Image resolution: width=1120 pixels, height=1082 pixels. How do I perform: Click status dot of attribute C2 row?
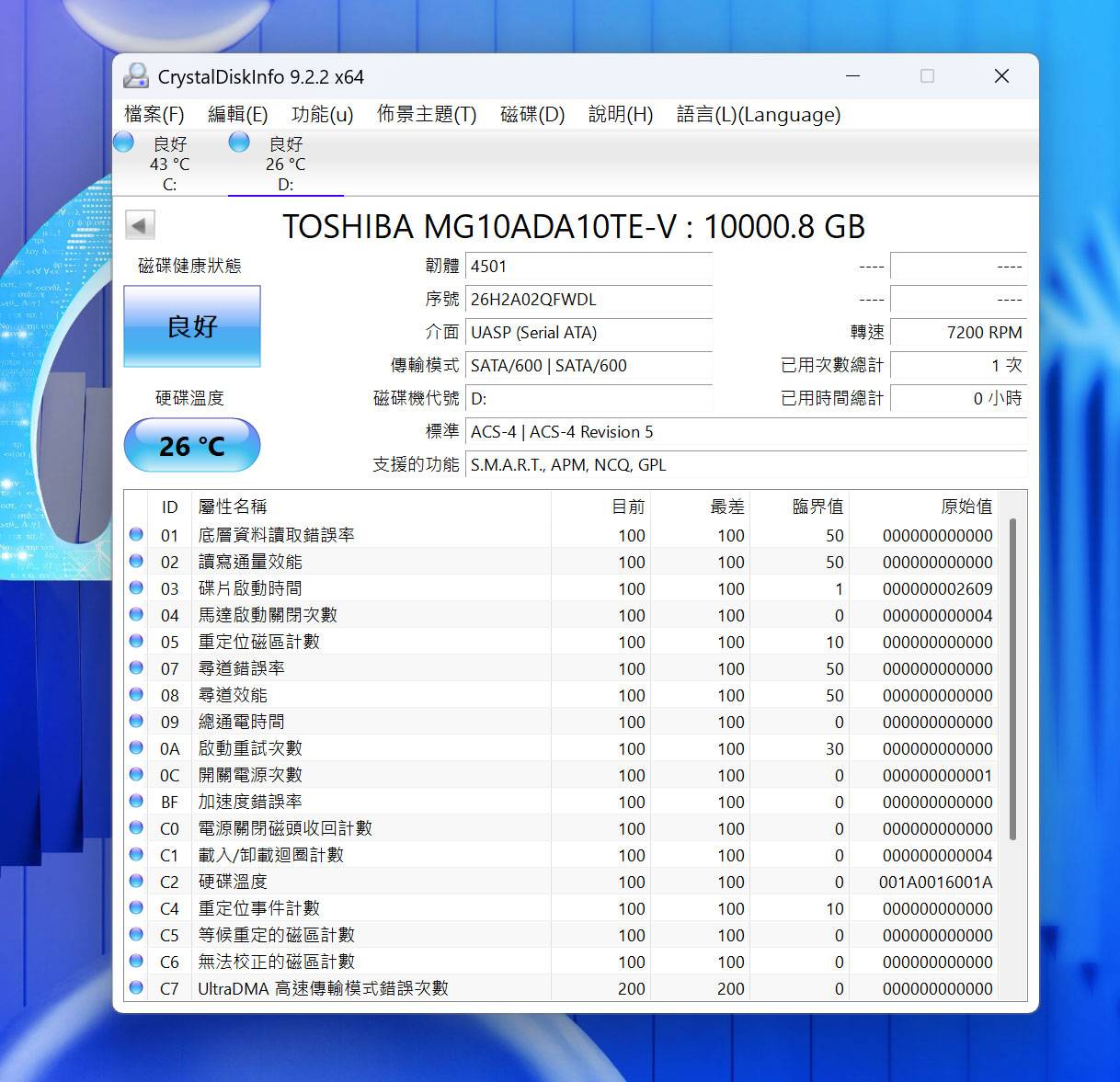pos(136,881)
